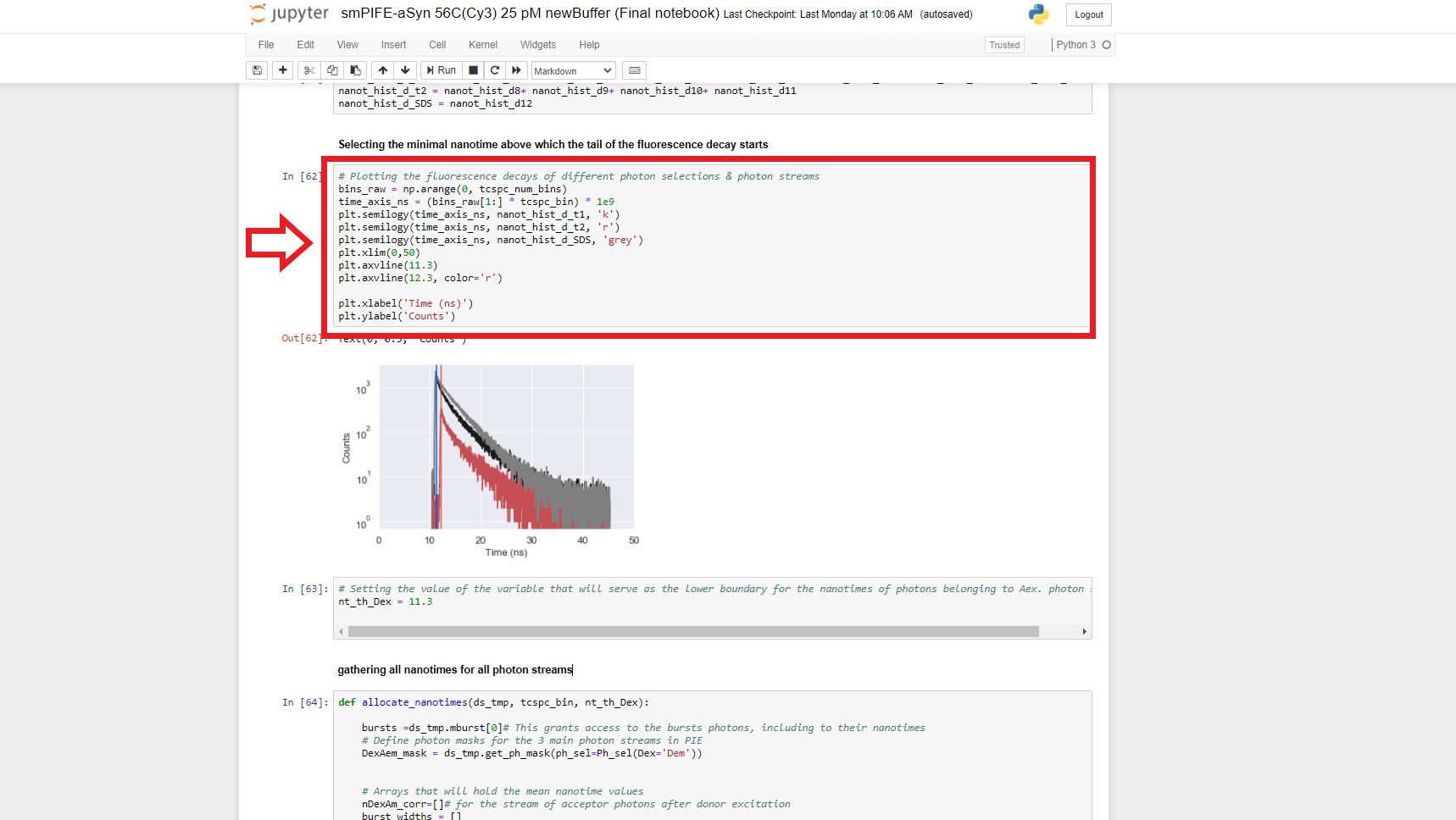Click the In [63] cell prompt
The height and width of the screenshot is (820, 1456).
304,589
